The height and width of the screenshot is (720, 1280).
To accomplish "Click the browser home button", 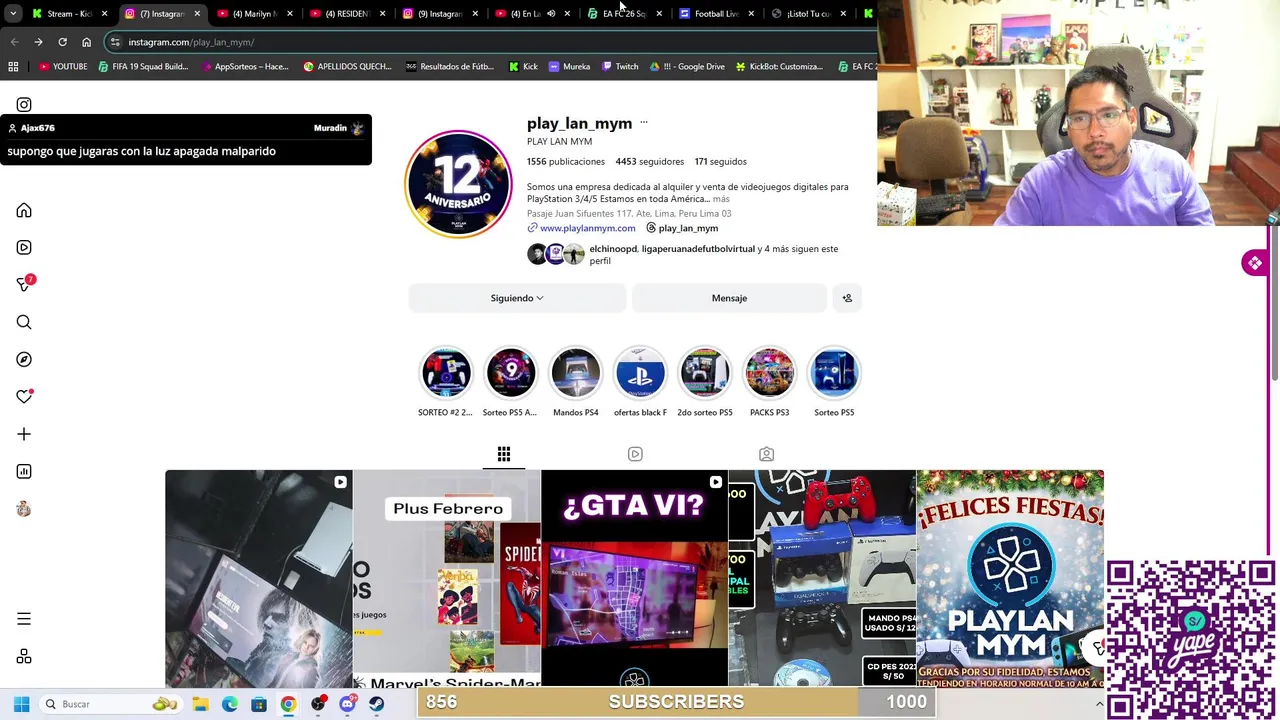I will 86,42.
